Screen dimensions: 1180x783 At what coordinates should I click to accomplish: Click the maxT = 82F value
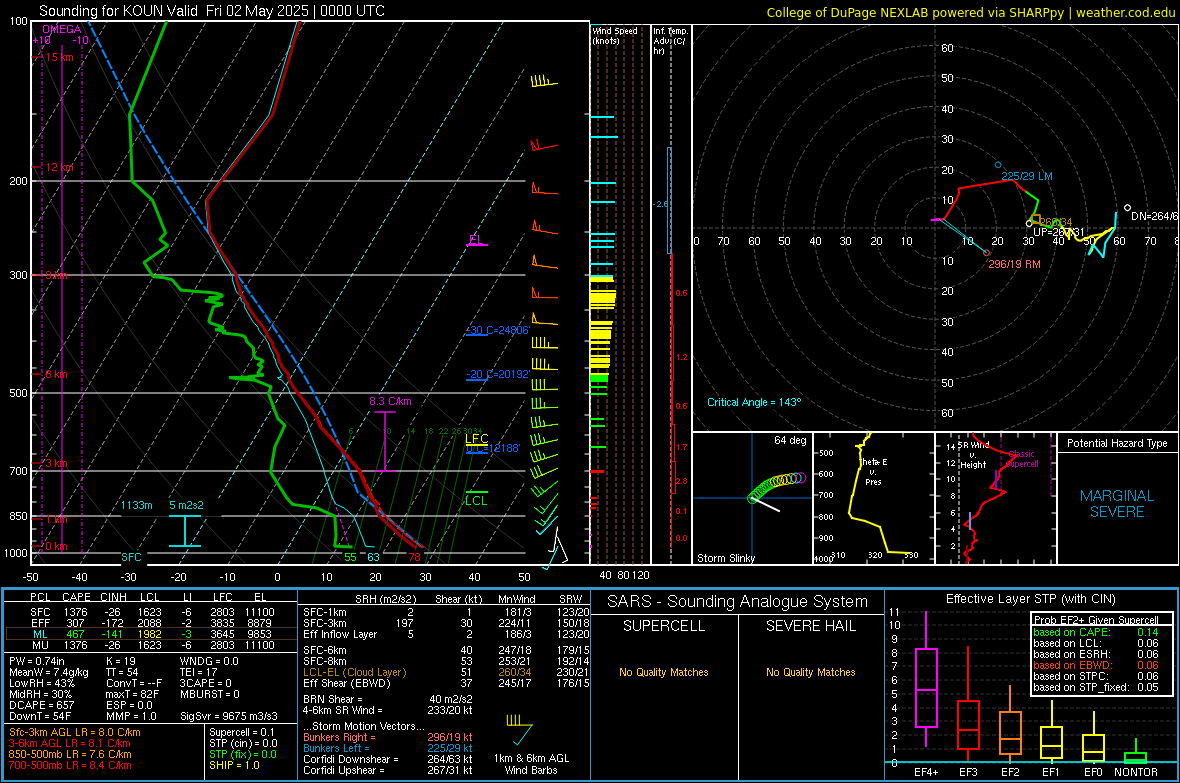pyautogui.click(x=132, y=694)
